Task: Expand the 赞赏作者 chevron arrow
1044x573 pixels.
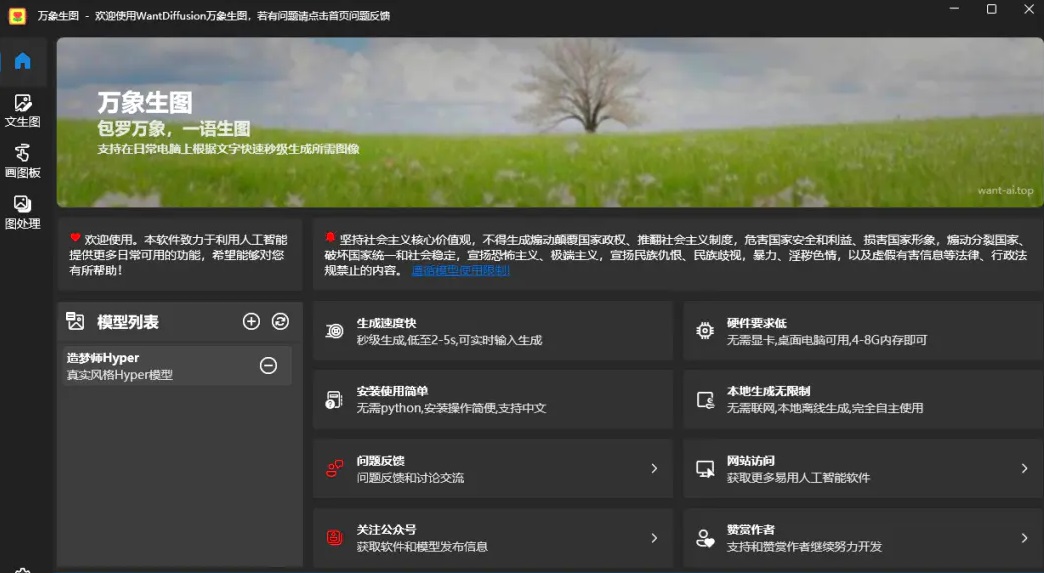Action: click(x=1024, y=538)
